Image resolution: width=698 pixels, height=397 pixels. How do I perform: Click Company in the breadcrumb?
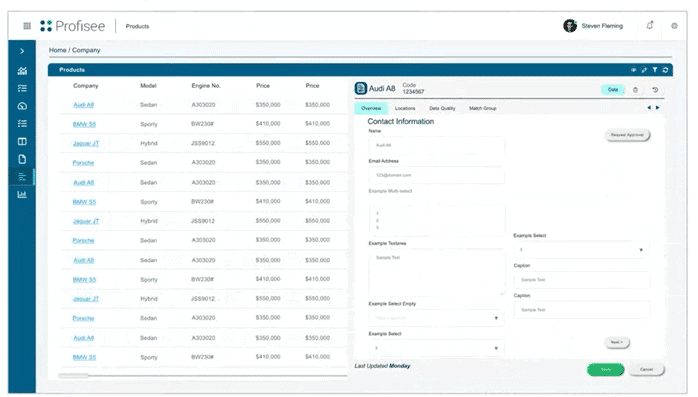(x=86, y=50)
